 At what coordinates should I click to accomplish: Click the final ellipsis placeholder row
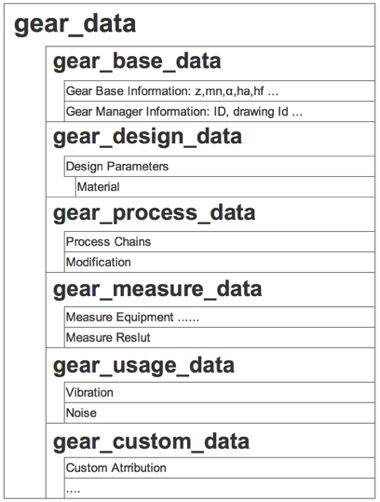pos(219,488)
